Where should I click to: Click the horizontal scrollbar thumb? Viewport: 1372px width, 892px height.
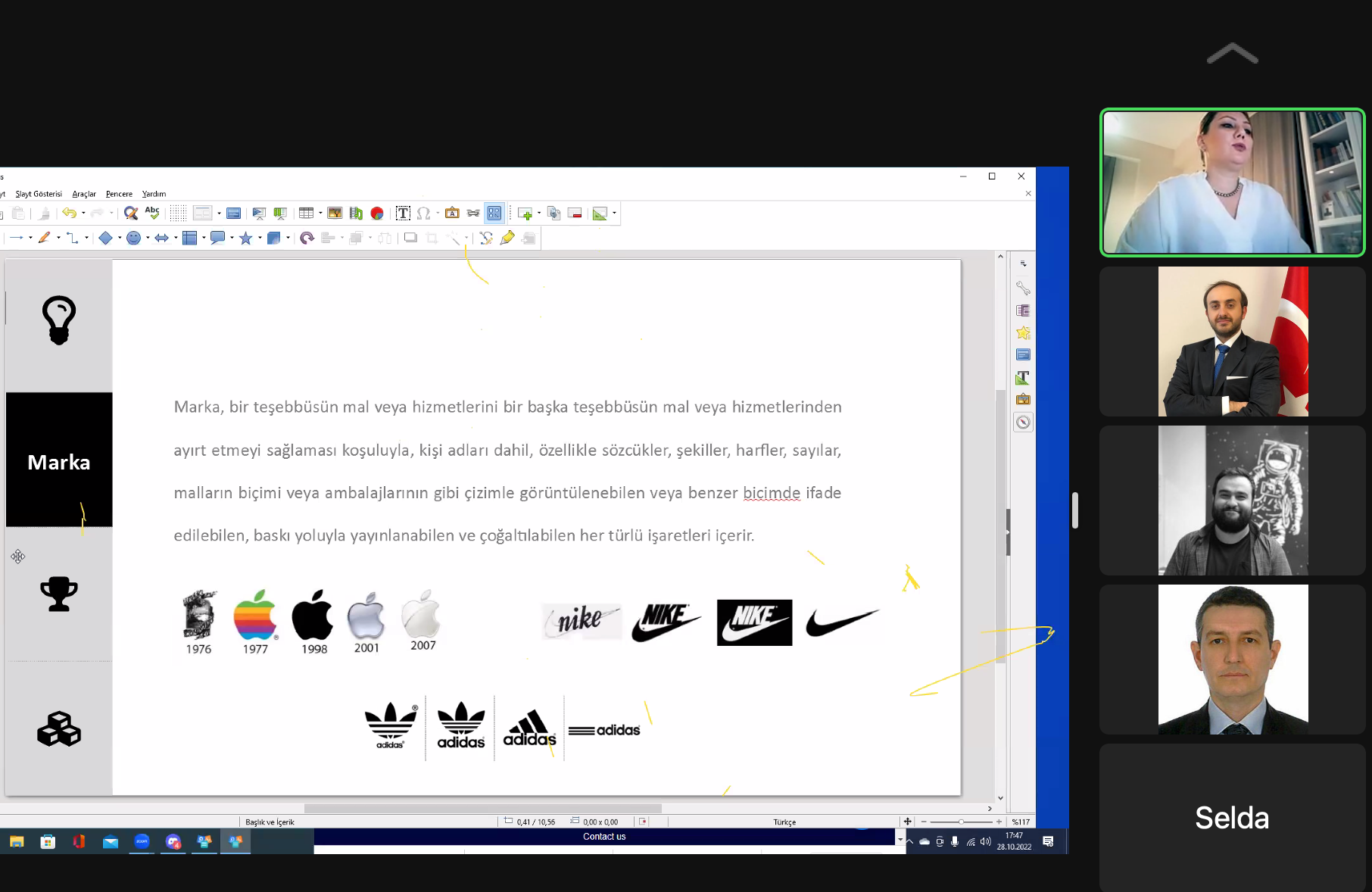click(482, 809)
